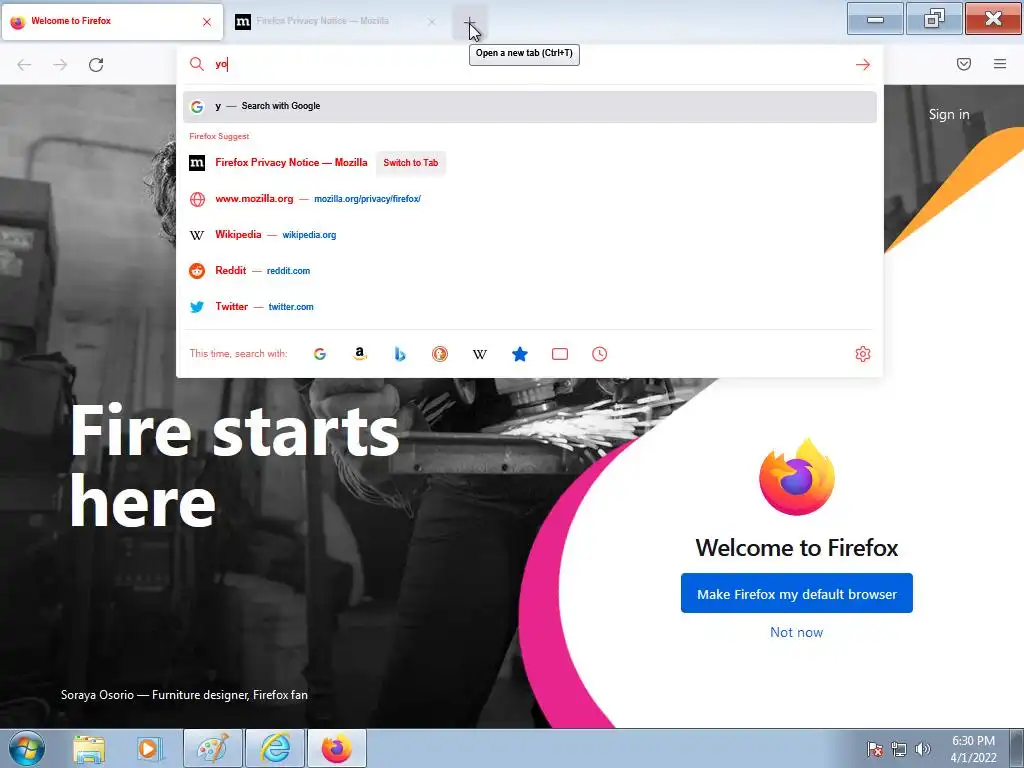The height and width of the screenshot is (768, 1024).
Task: Minimize the Firefox window
Action: point(875,18)
